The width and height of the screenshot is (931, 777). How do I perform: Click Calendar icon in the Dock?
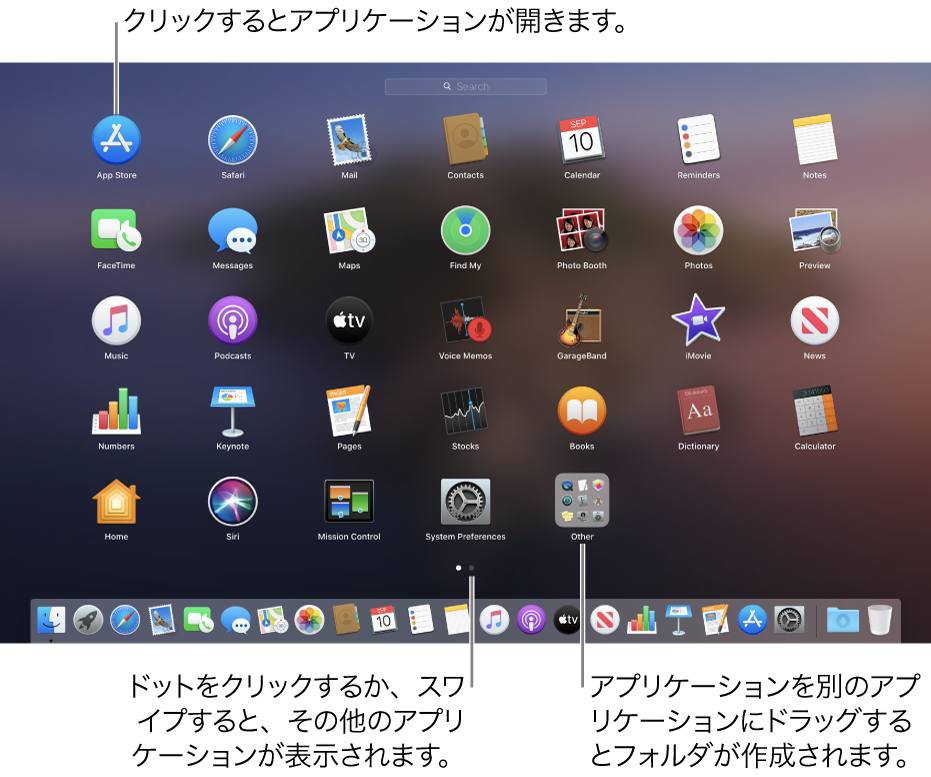[x=383, y=620]
